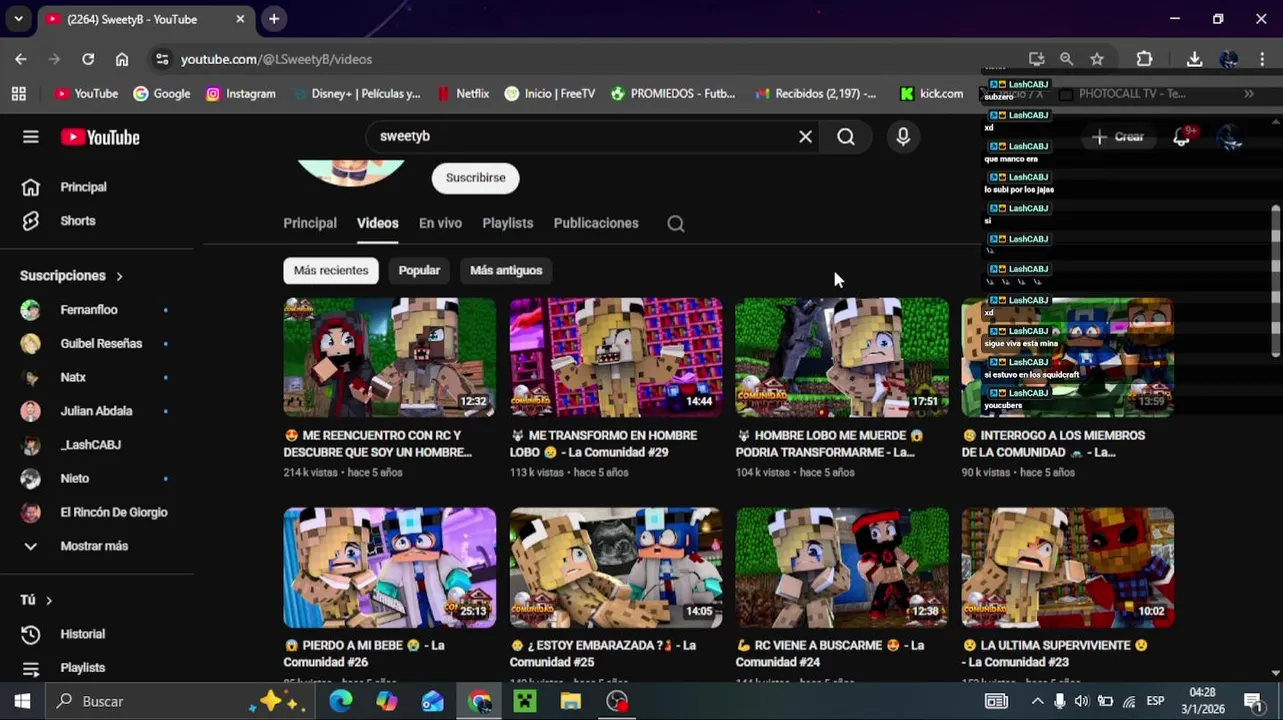Open ME TRANSFORMO EN HOMBRE LOBO thumbnail

(x=616, y=357)
